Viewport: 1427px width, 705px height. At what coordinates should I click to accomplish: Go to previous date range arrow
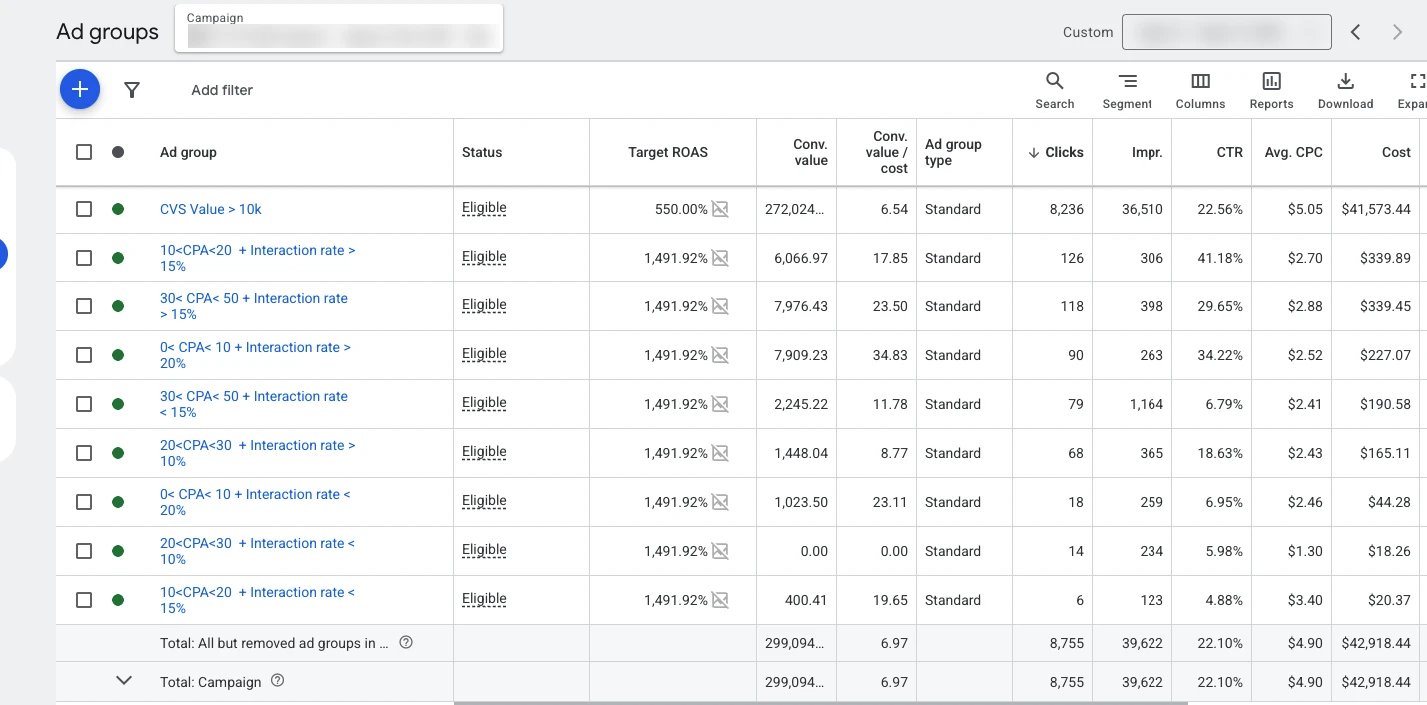tap(1356, 32)
